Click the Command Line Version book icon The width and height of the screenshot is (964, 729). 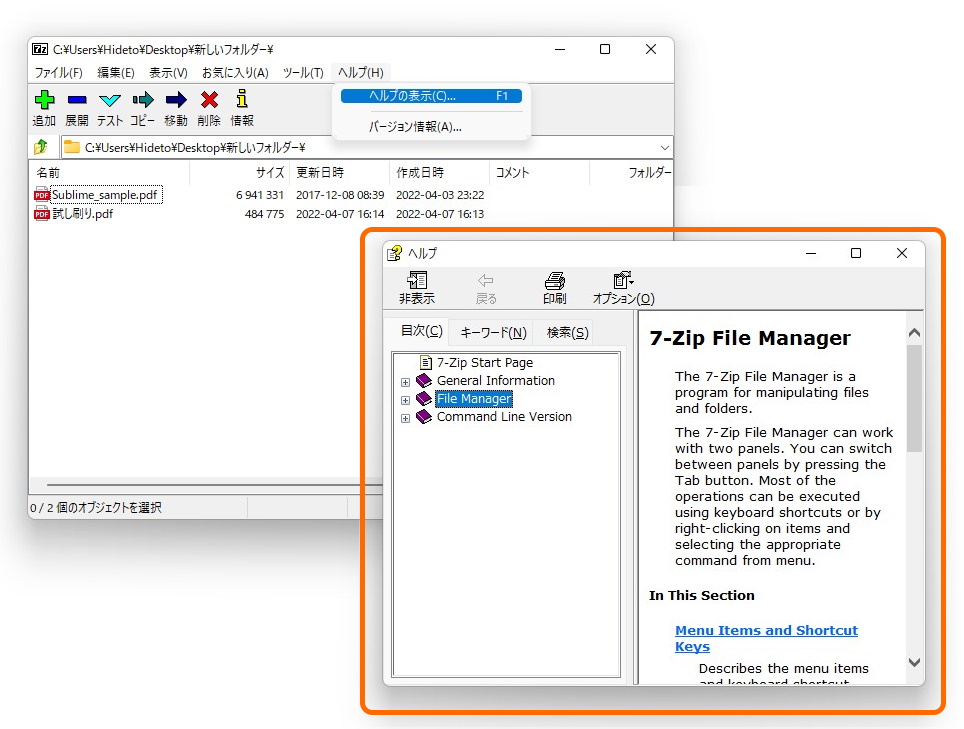click(424, 417)
